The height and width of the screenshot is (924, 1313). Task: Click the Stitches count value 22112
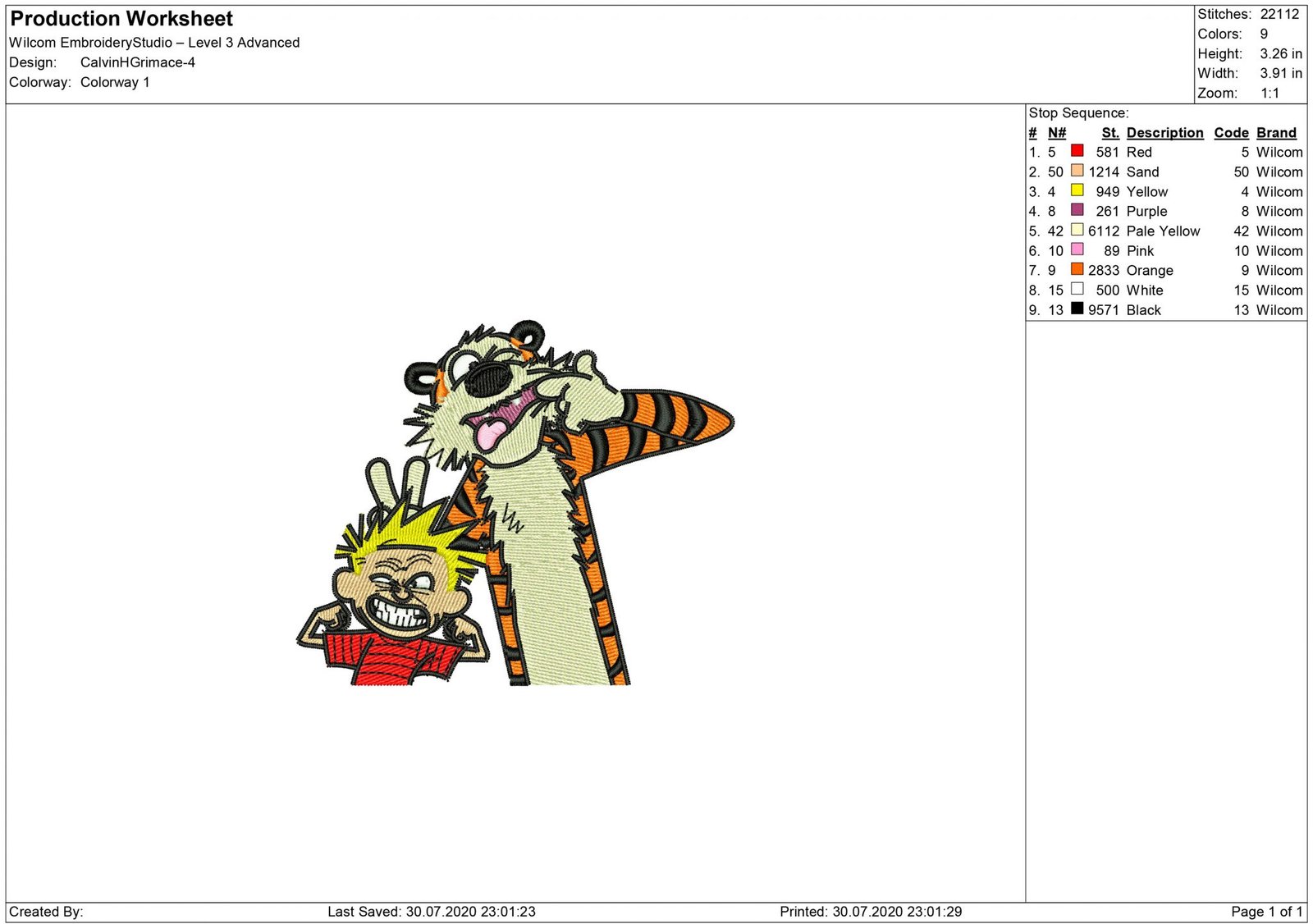click(1280, 14)
